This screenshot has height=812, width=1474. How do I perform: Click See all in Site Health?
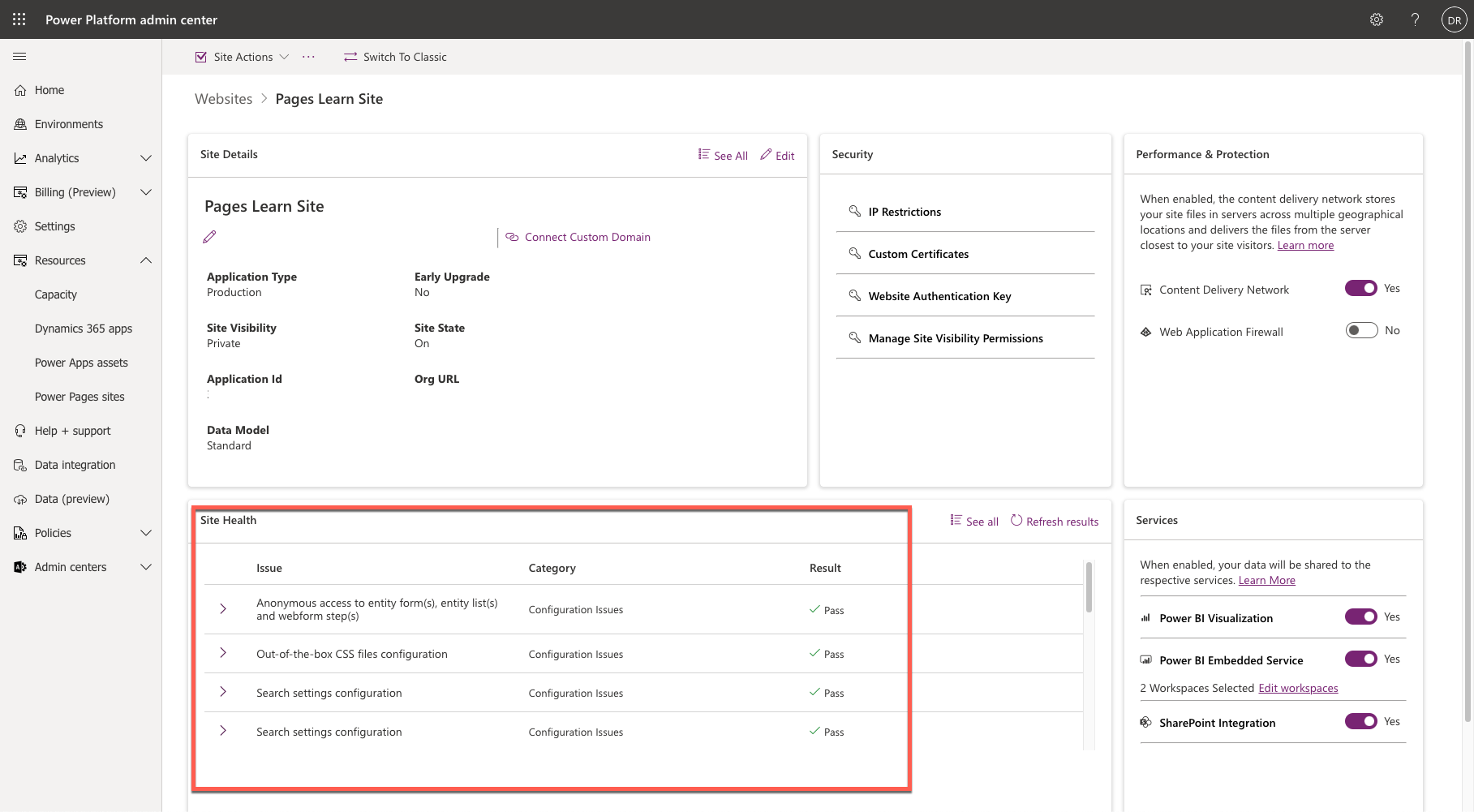click(x=974, y=521)
